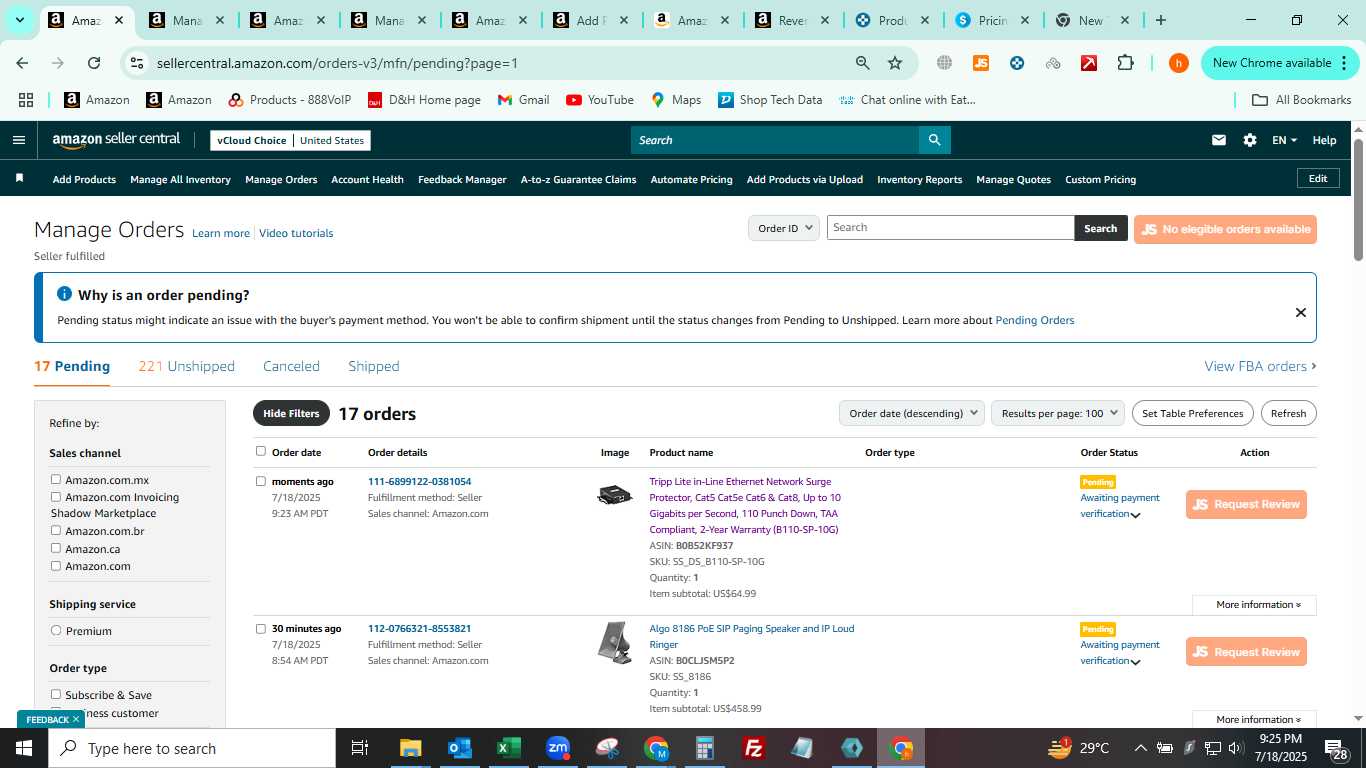Select the Premium shipping service radio
Image resolution: width=1366 pixels, height=768 pixels.
tap(56, 631)
